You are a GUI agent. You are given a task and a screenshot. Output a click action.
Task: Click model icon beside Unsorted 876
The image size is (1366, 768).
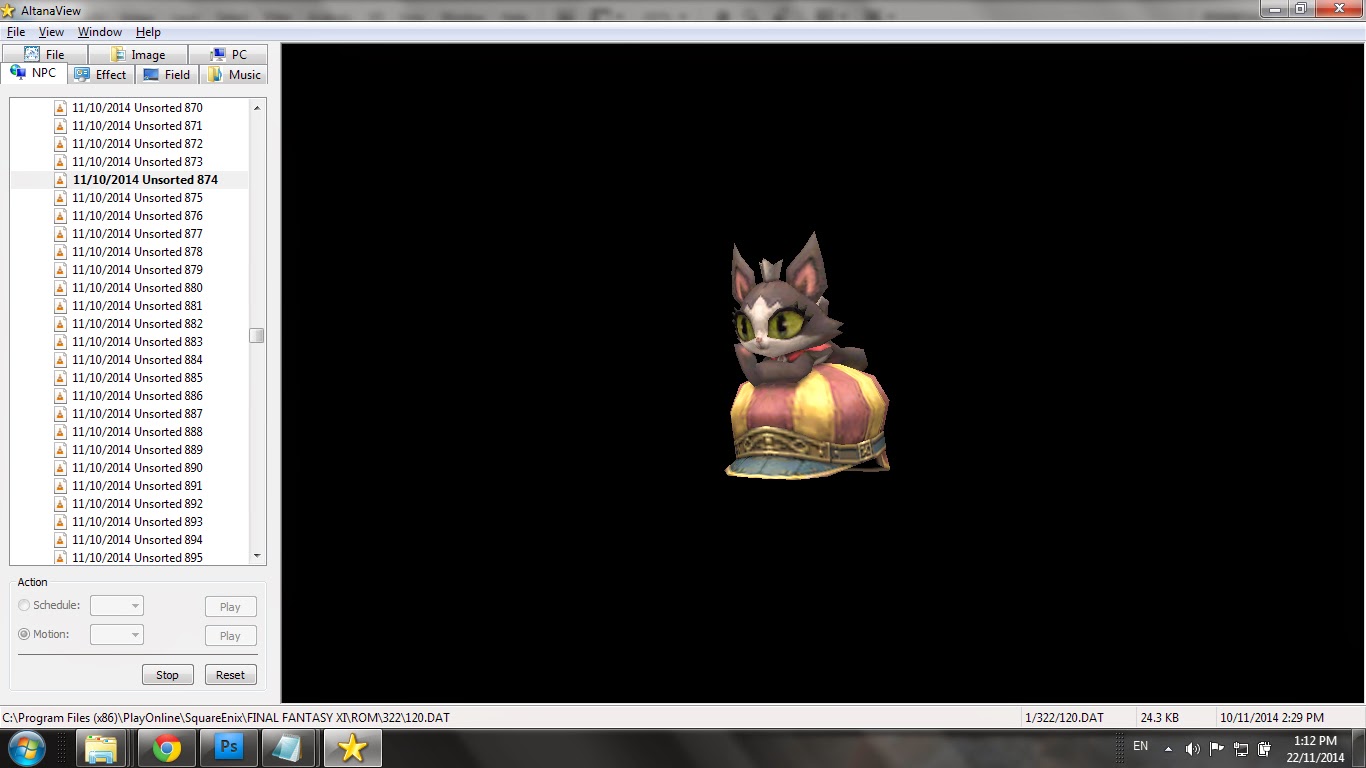60,216
